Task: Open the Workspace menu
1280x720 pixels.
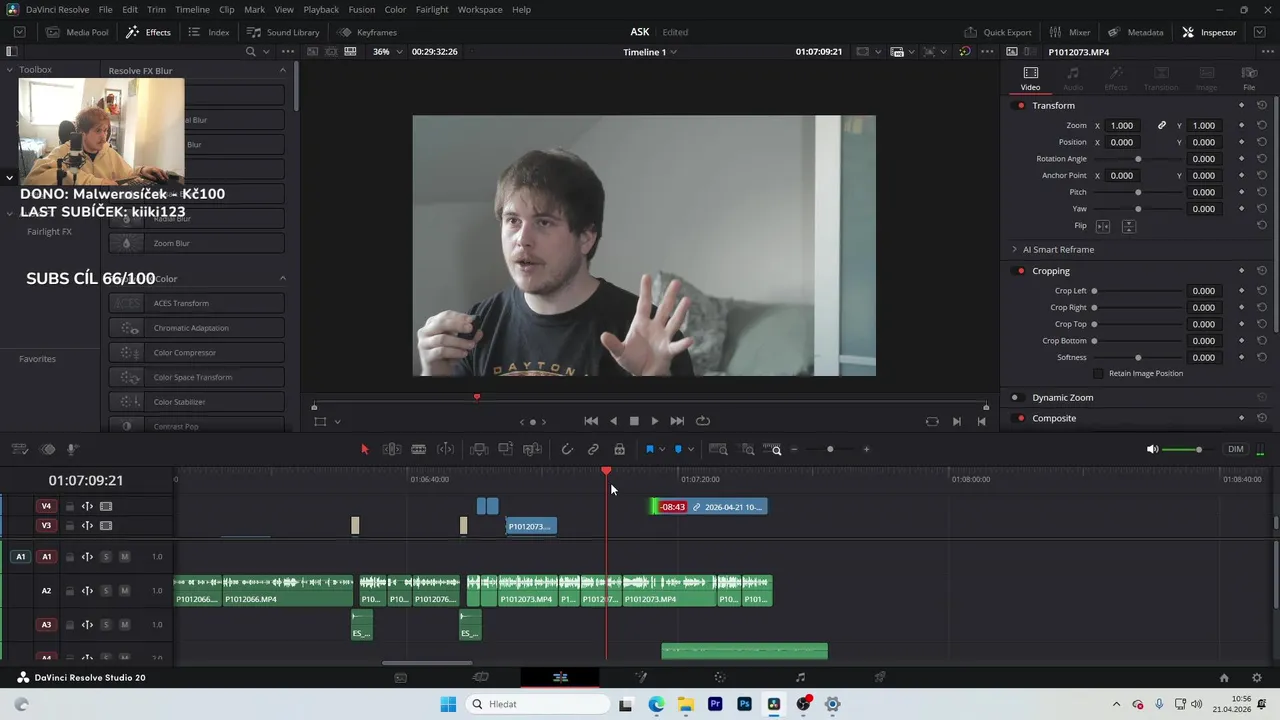Action: point(480,9)
